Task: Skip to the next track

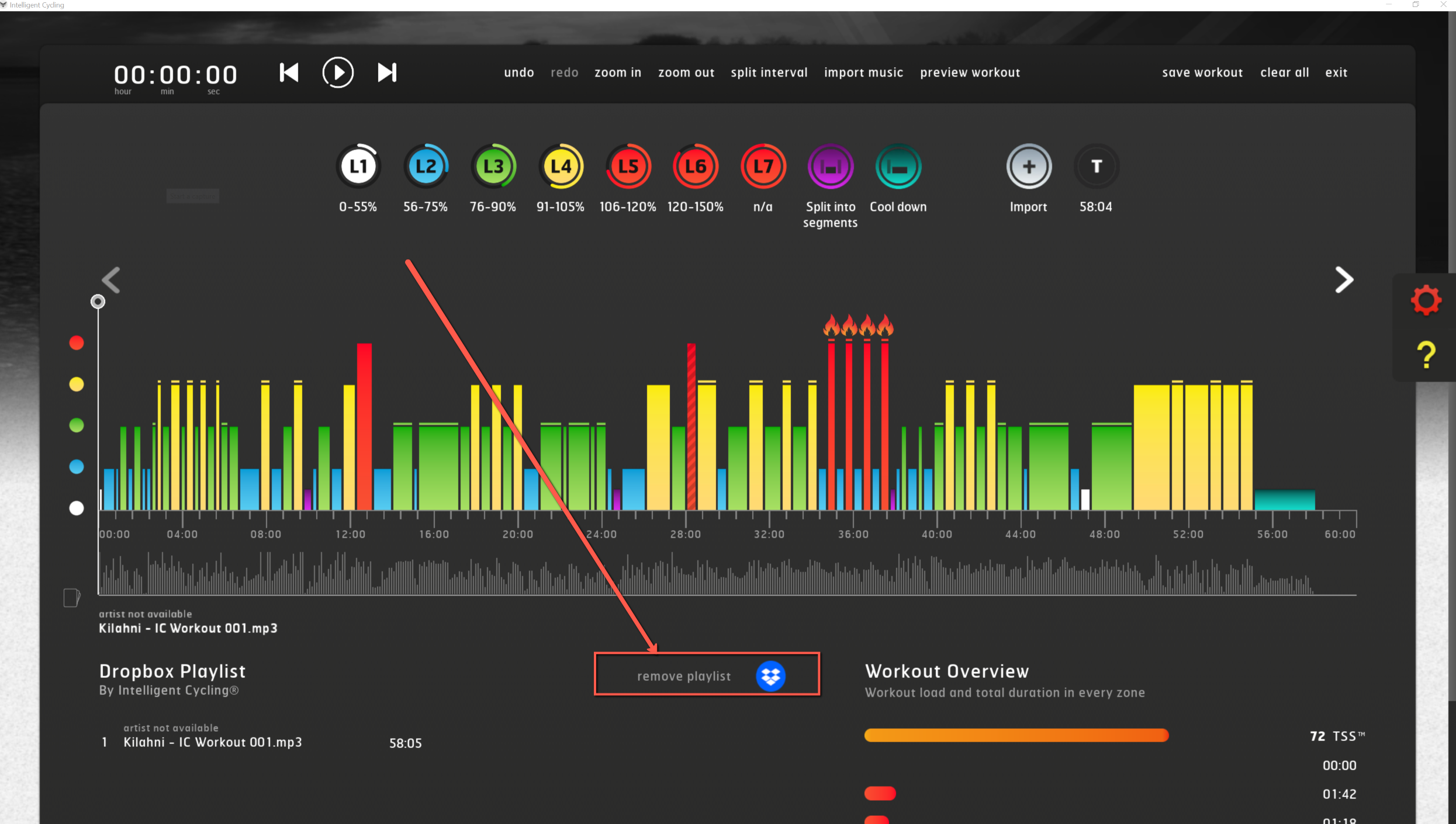Action: (x=387, y=72)
